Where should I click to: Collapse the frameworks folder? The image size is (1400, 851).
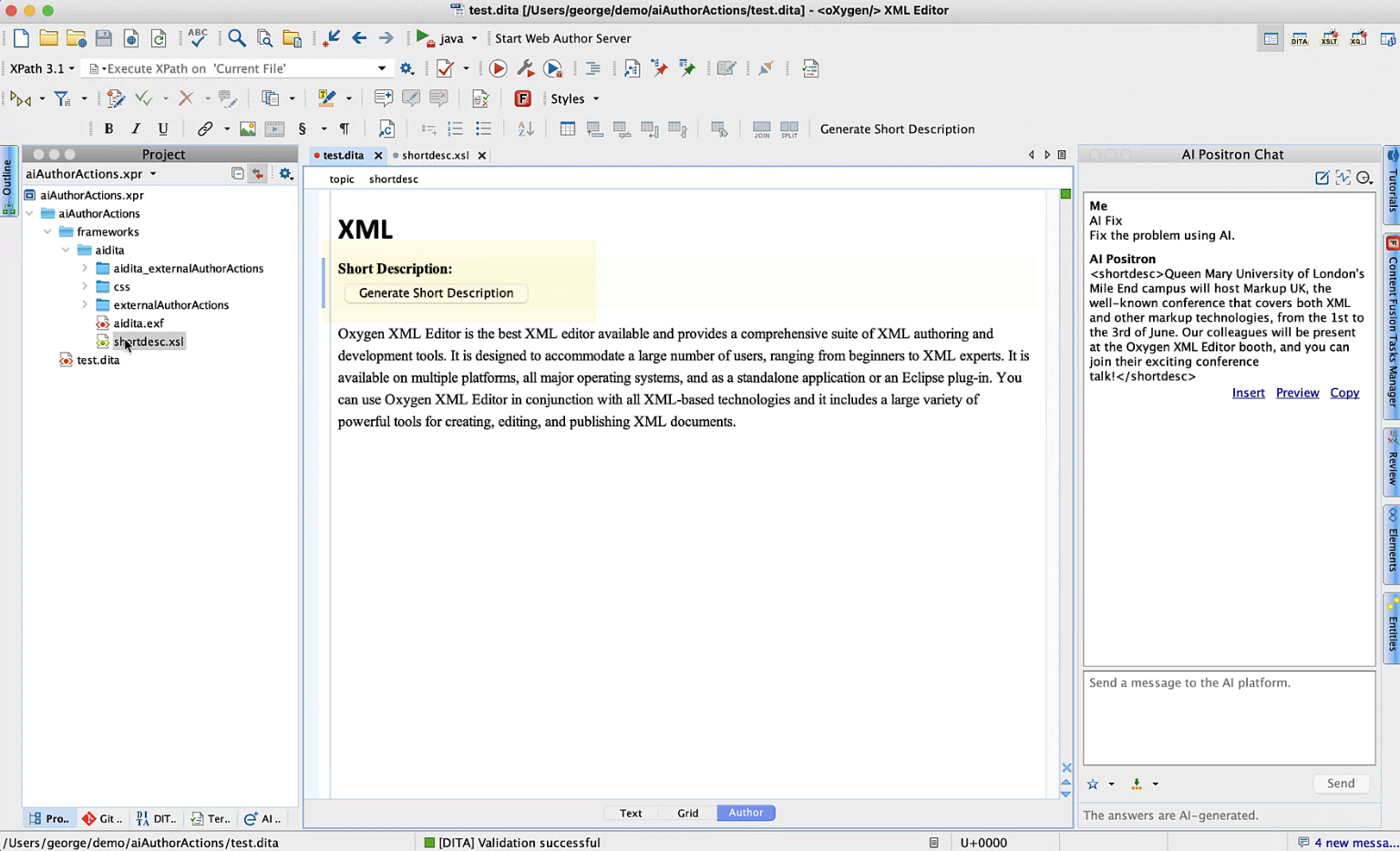tap(47, 231)
